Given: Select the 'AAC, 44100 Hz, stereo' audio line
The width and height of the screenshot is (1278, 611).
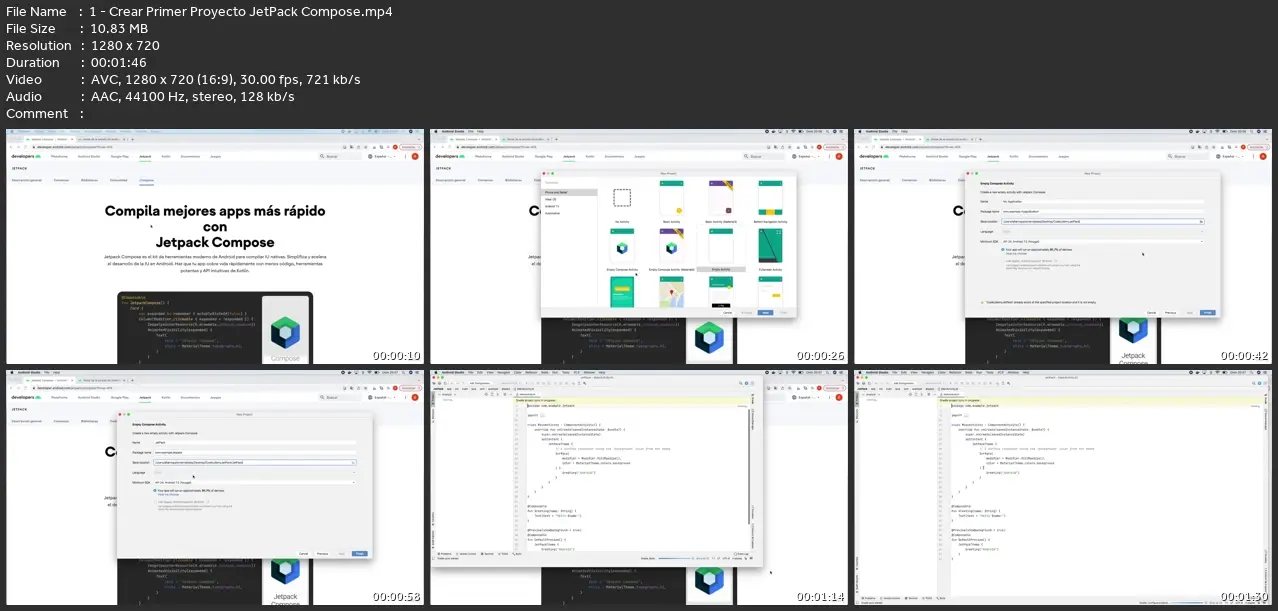Looking at the screenshot, I should click(x=162, y=97).
